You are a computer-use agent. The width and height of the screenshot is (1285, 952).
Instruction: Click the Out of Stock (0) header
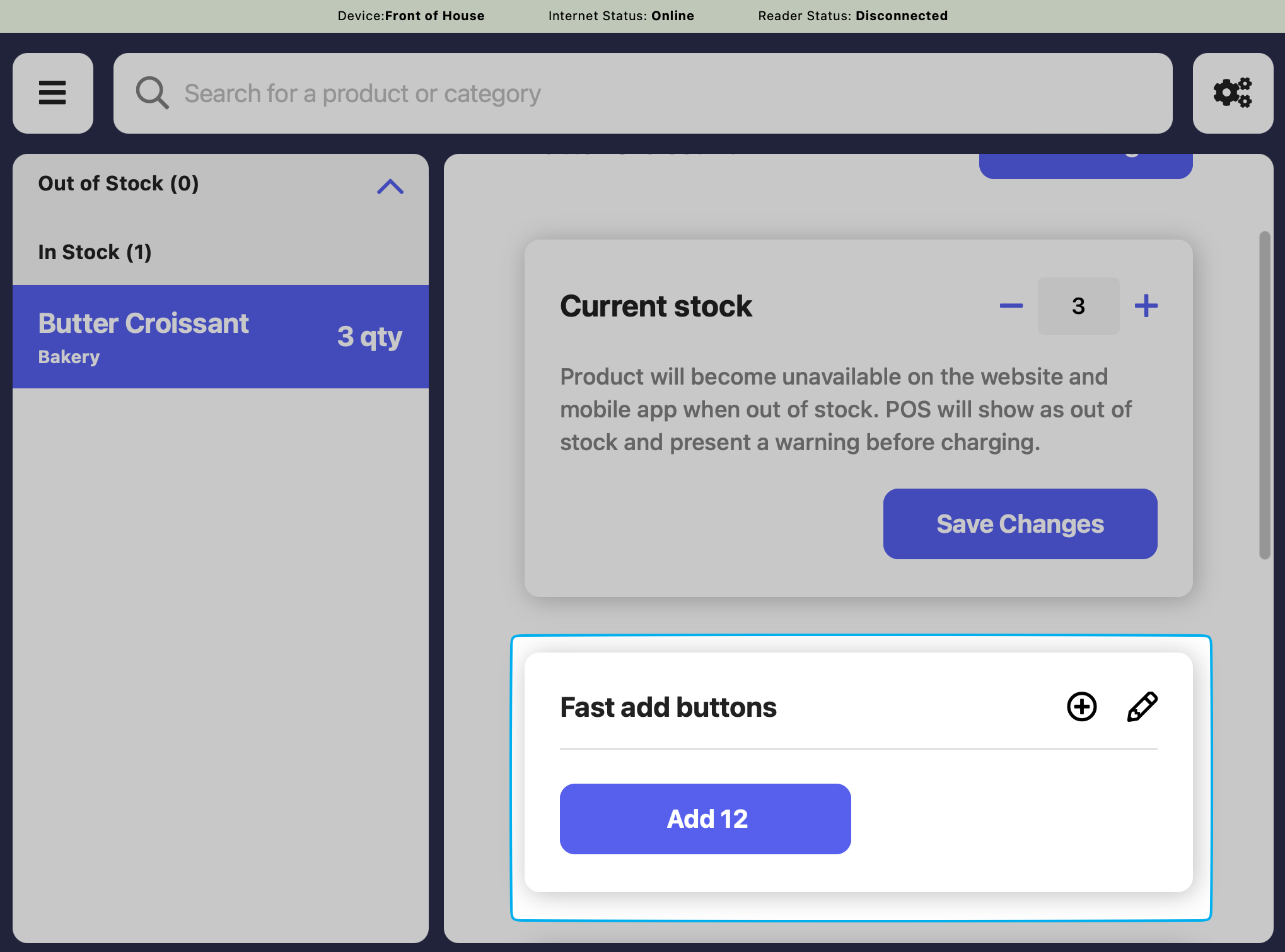(x=119, y=183)
